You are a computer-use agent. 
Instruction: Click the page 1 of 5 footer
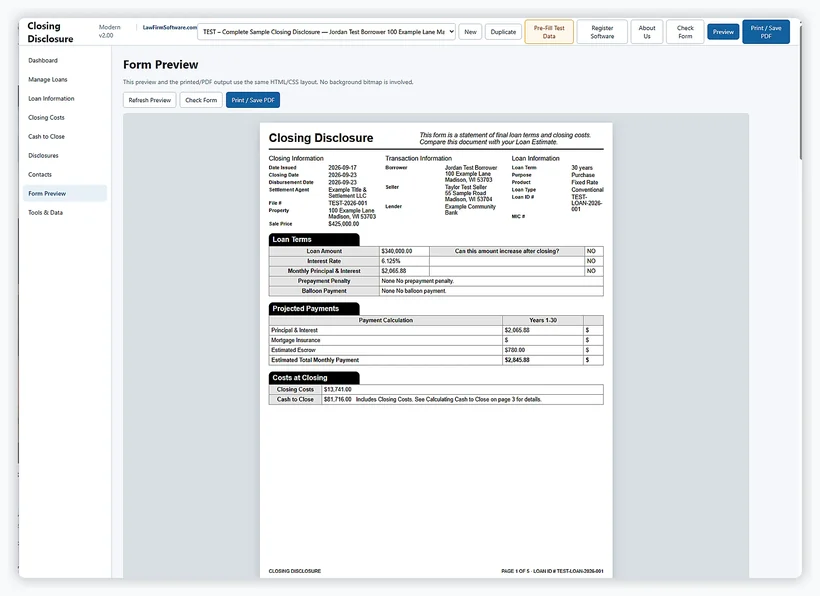552,571
